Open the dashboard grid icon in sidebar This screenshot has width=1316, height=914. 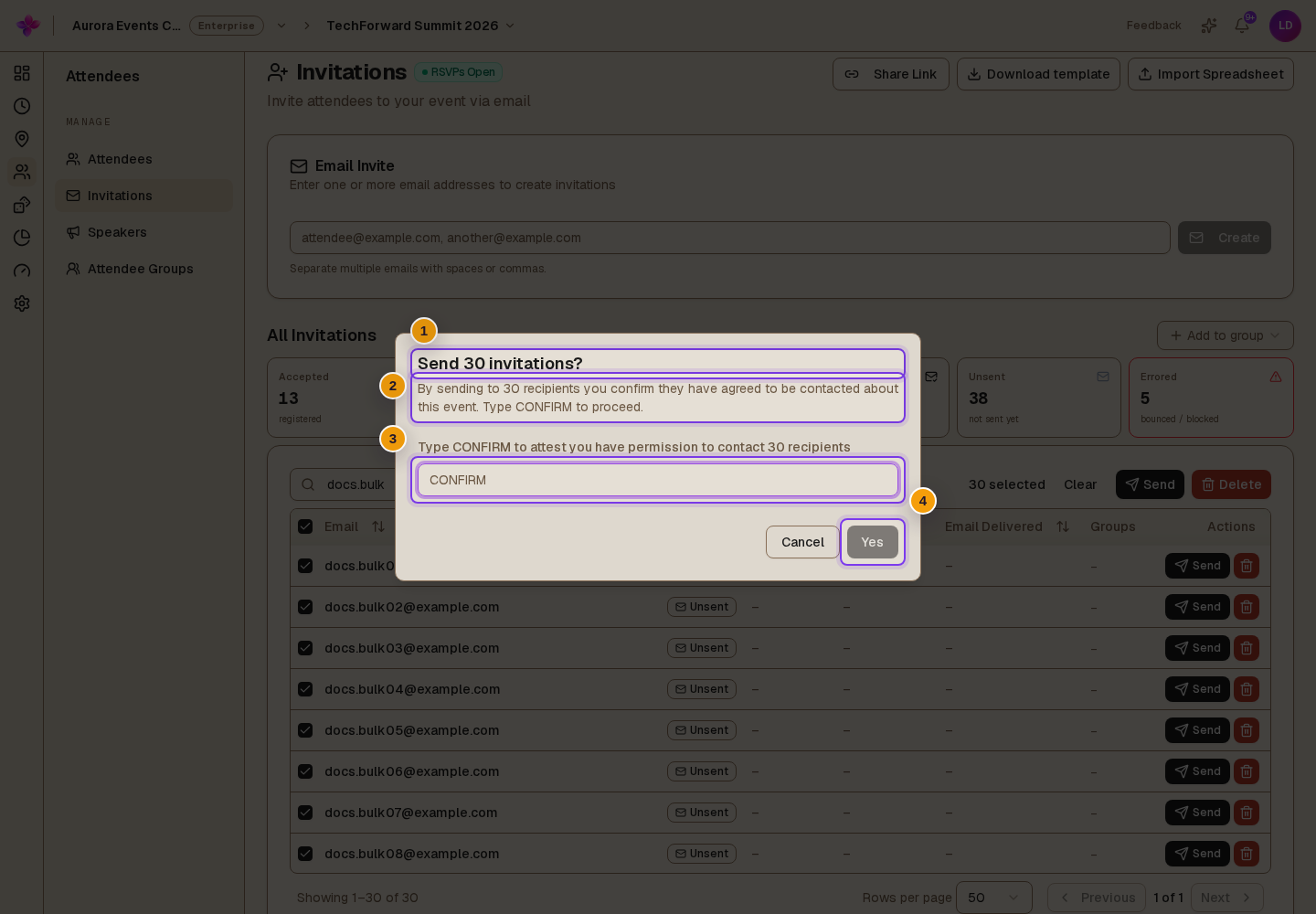[x=22, y=73]
